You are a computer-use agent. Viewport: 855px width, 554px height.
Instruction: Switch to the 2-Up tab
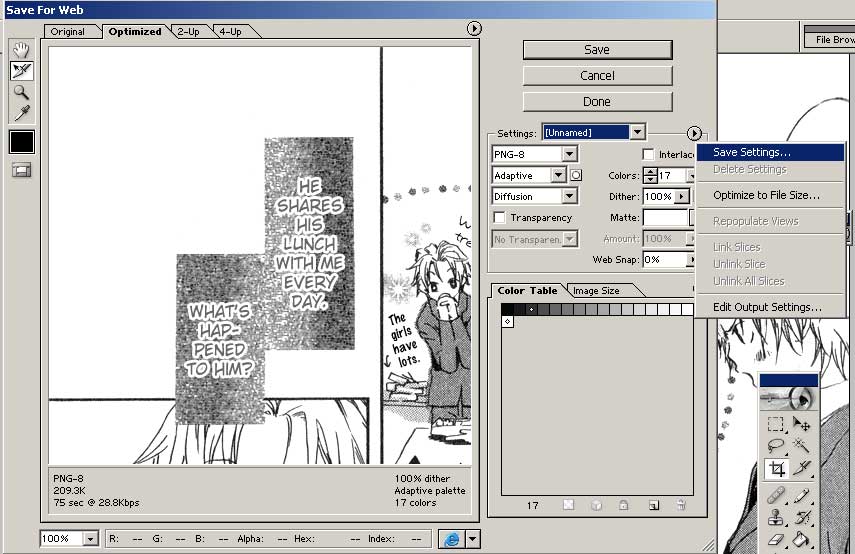(x=188, y=32)
